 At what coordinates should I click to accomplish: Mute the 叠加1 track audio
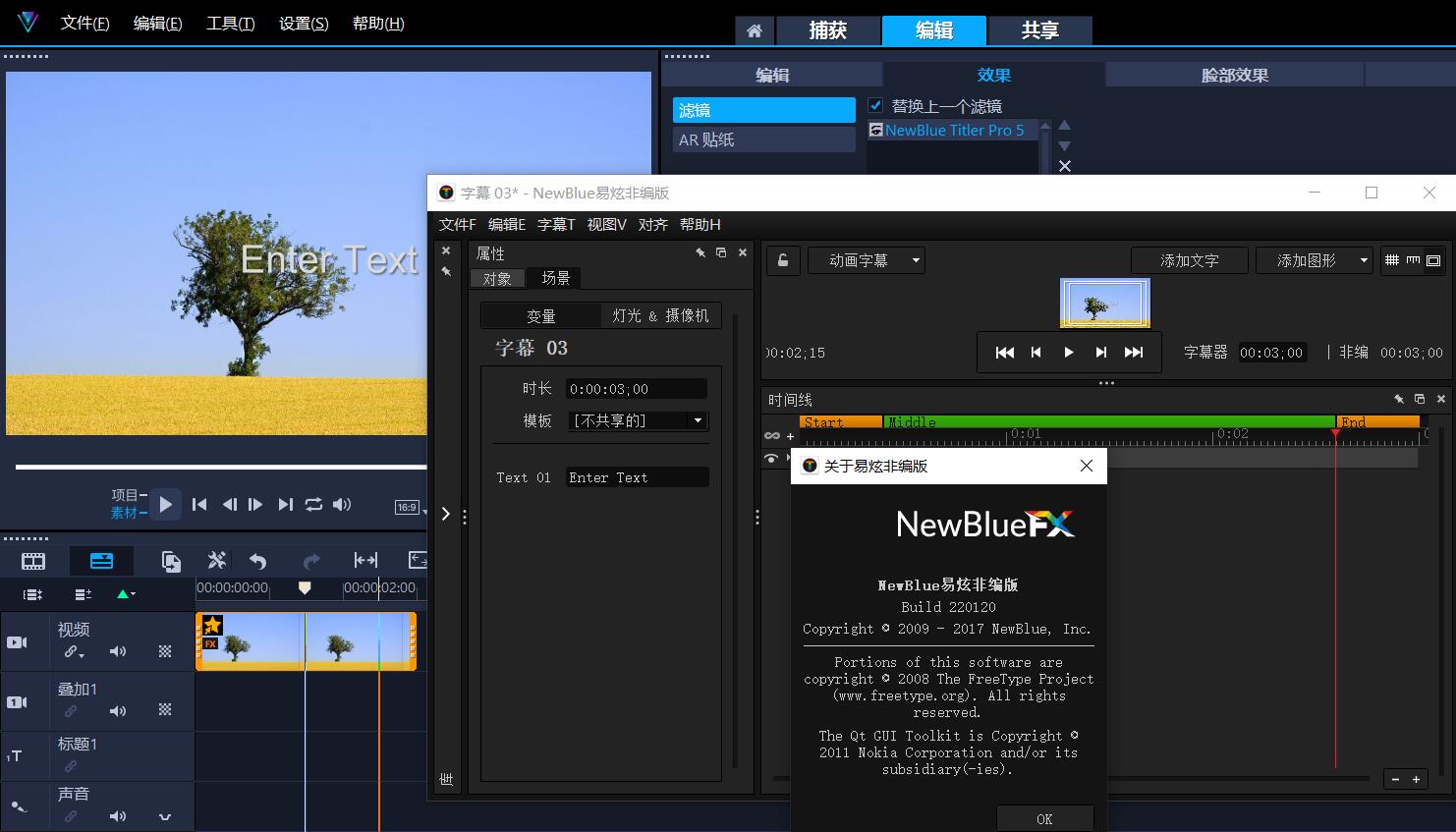pyautogui.click(x=118, y=710)
